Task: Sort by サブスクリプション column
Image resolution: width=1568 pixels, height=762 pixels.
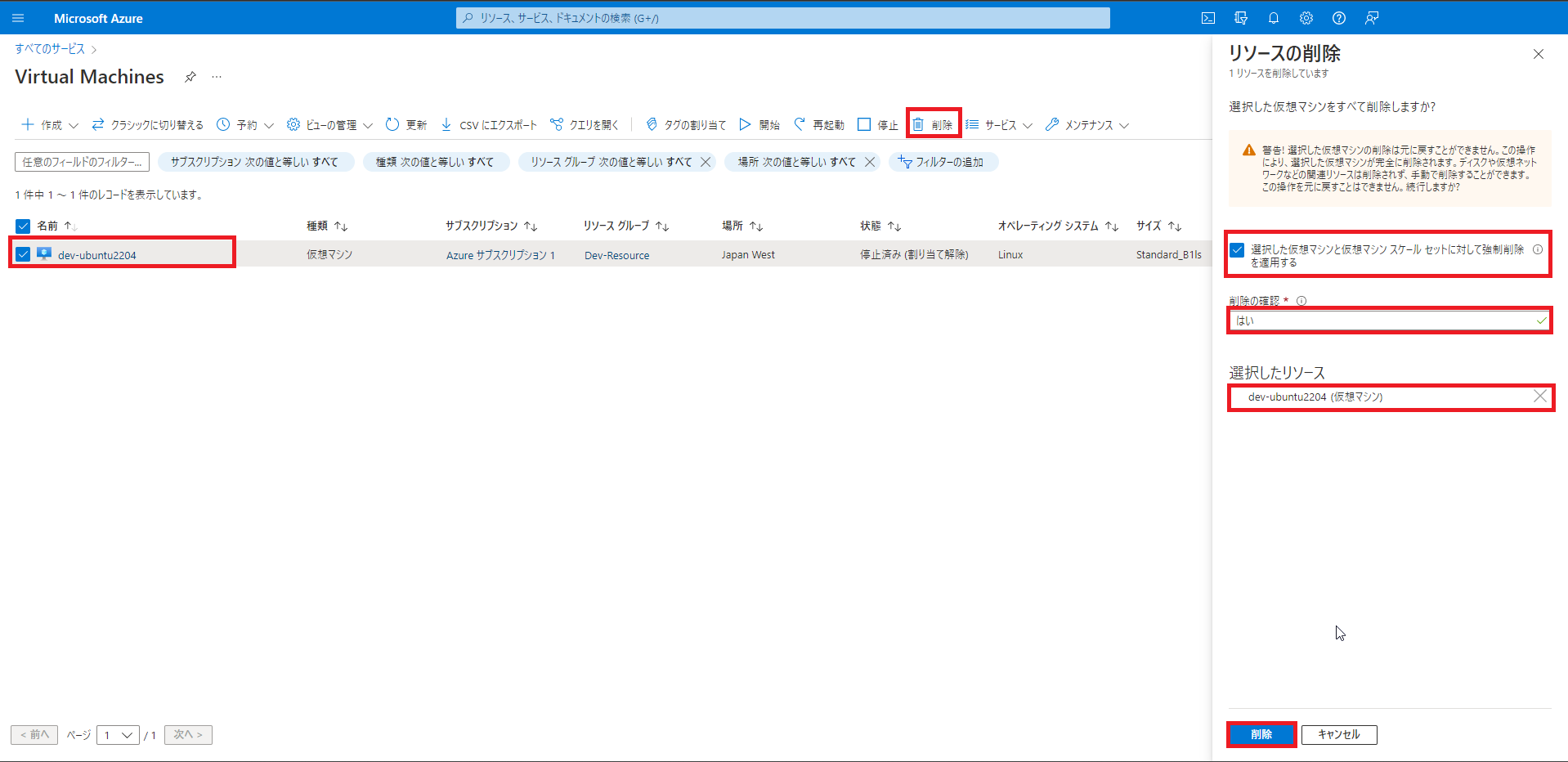Action: click(491, 226)
